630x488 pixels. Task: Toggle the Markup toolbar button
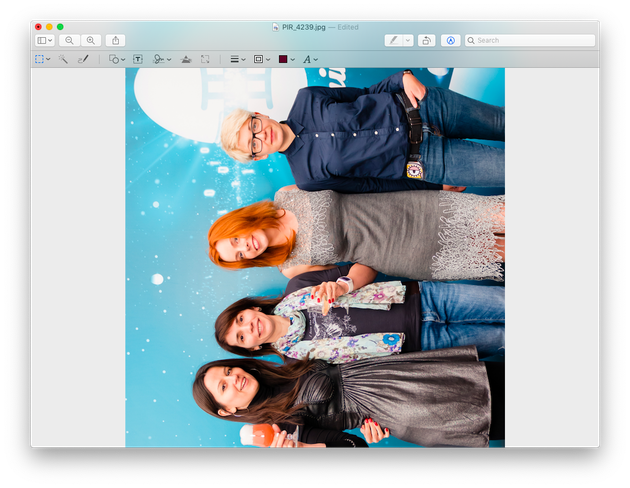(x=450, y=41)
